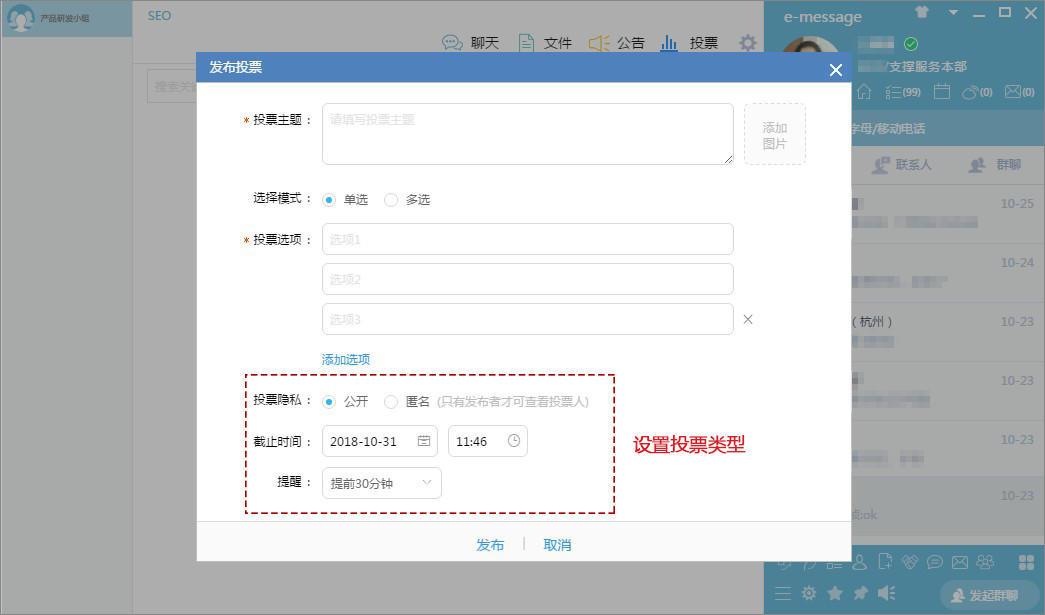Click the 添加图片 upload box
The height and width of the screenshot is (615, 1045).
point(774,134)
